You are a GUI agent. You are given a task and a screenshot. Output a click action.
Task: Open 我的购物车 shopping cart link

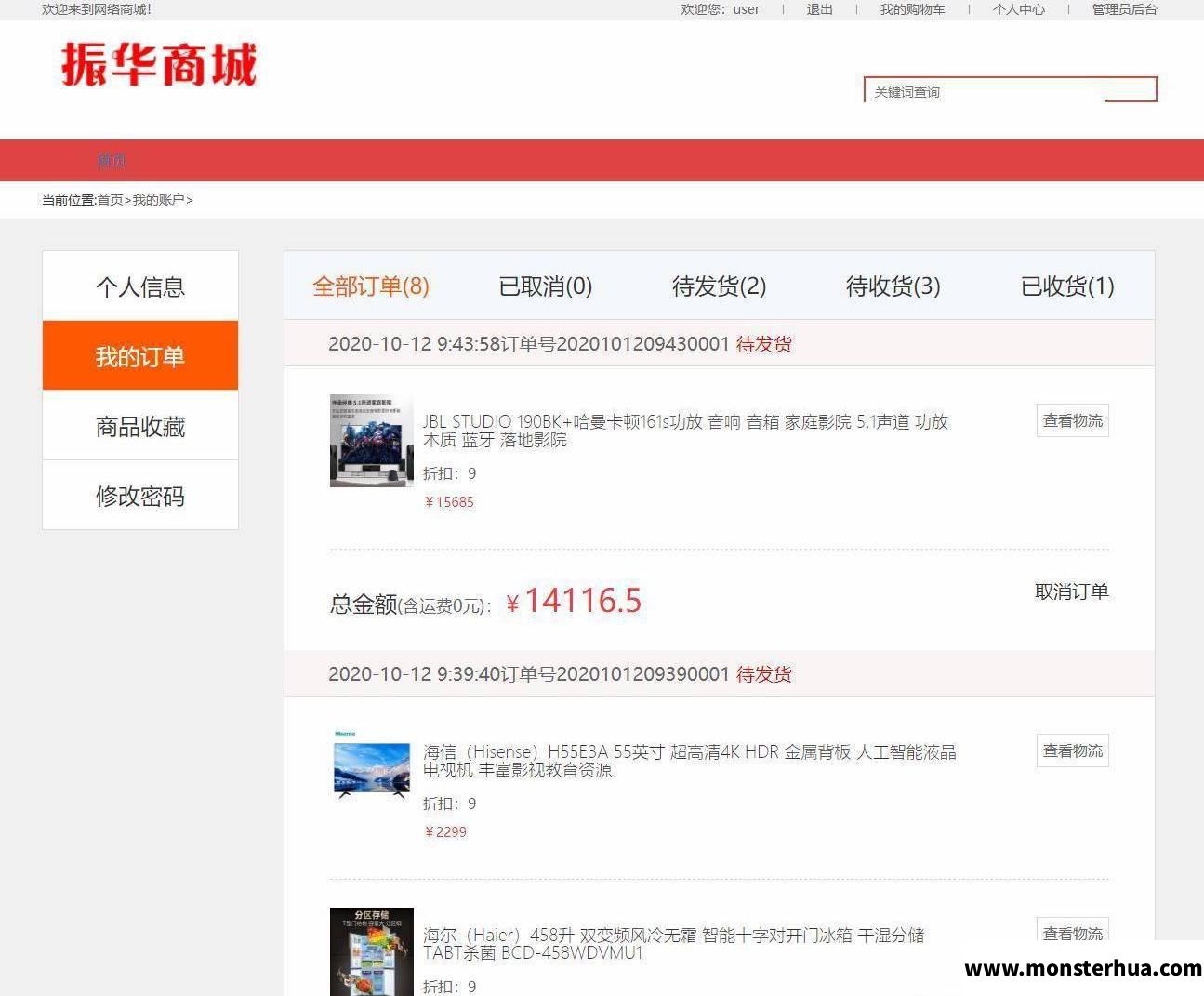tap(912, 9)
